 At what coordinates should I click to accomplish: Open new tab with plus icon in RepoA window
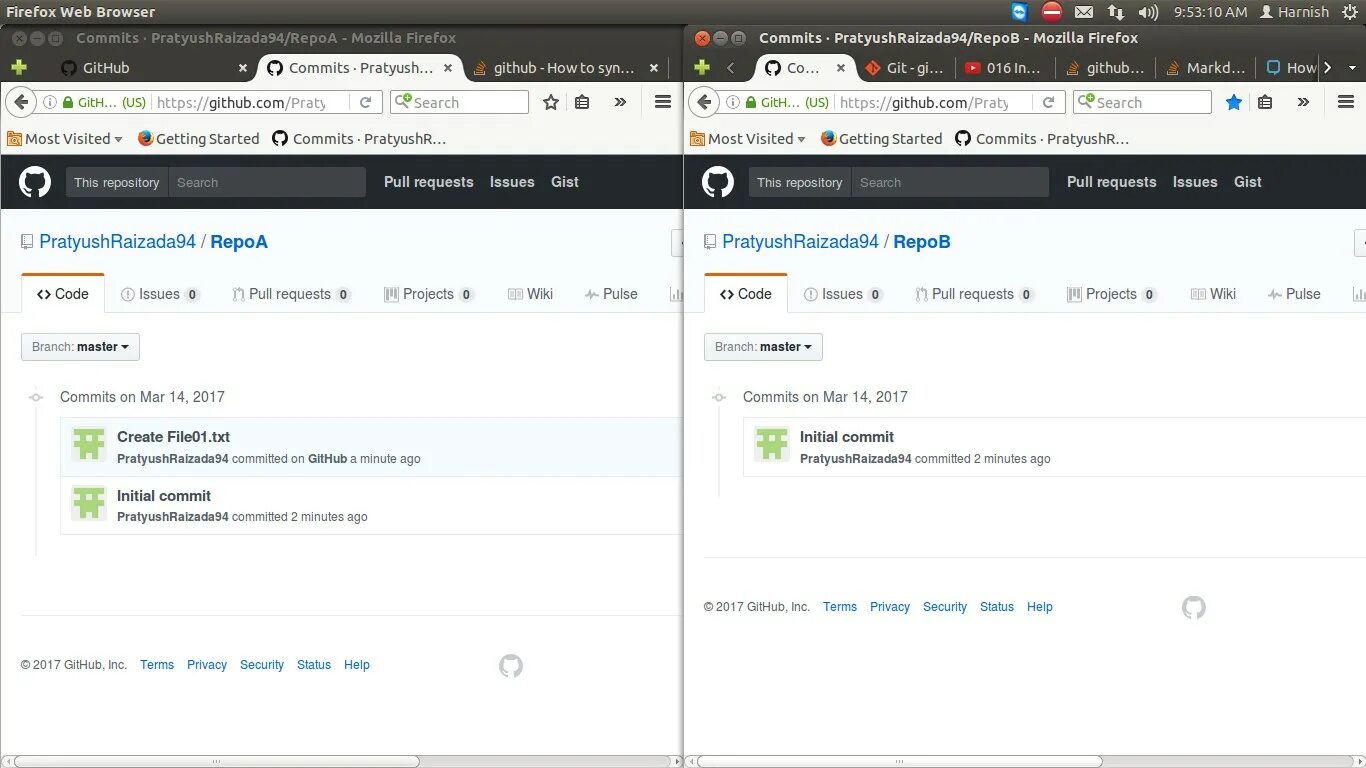[19, 68]
